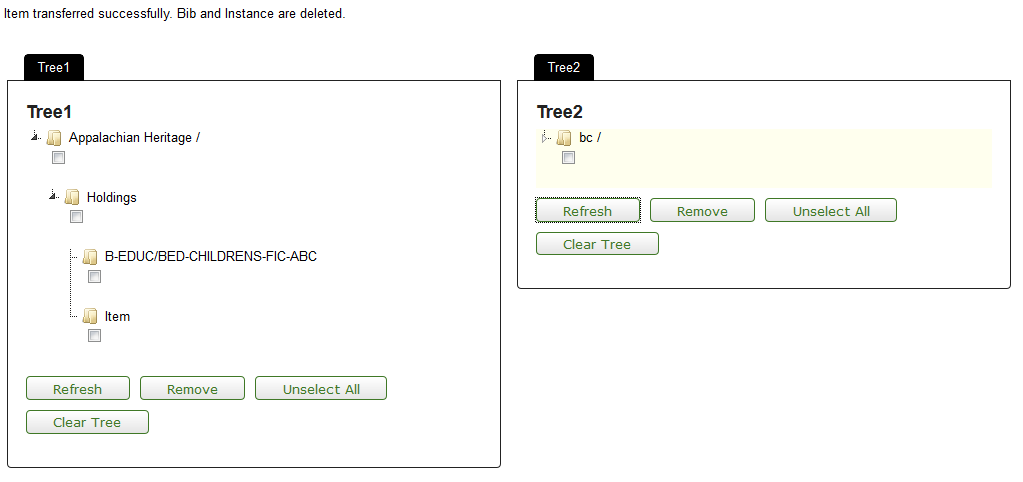Click Remove button in Tree2
1023x482 pixels.
pos(702,210)
